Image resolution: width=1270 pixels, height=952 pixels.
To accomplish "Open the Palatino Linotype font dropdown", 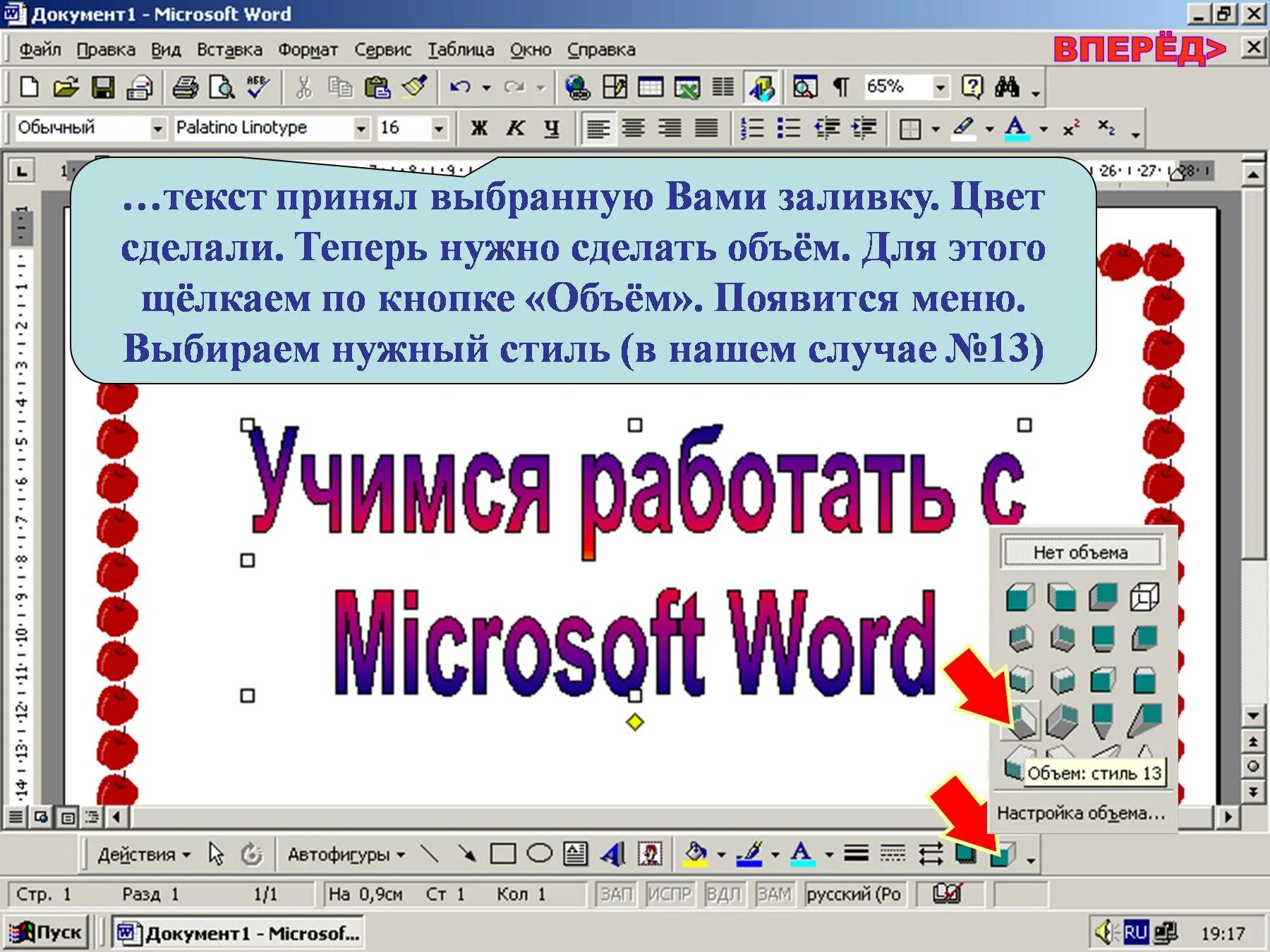I will 361,128.
